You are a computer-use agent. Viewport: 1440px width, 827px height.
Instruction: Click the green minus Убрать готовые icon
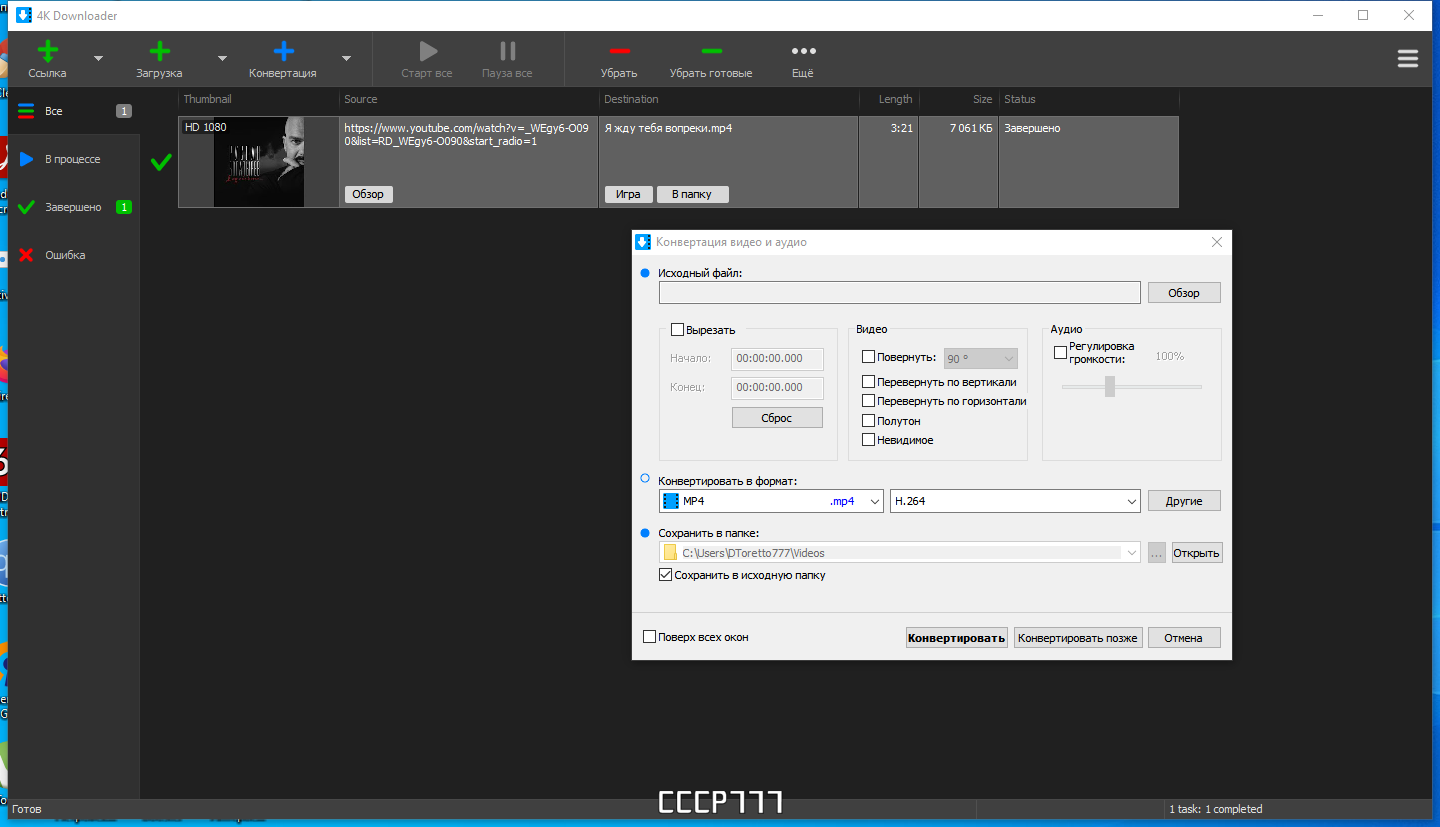pyautogui.click(x=711, y=51)
